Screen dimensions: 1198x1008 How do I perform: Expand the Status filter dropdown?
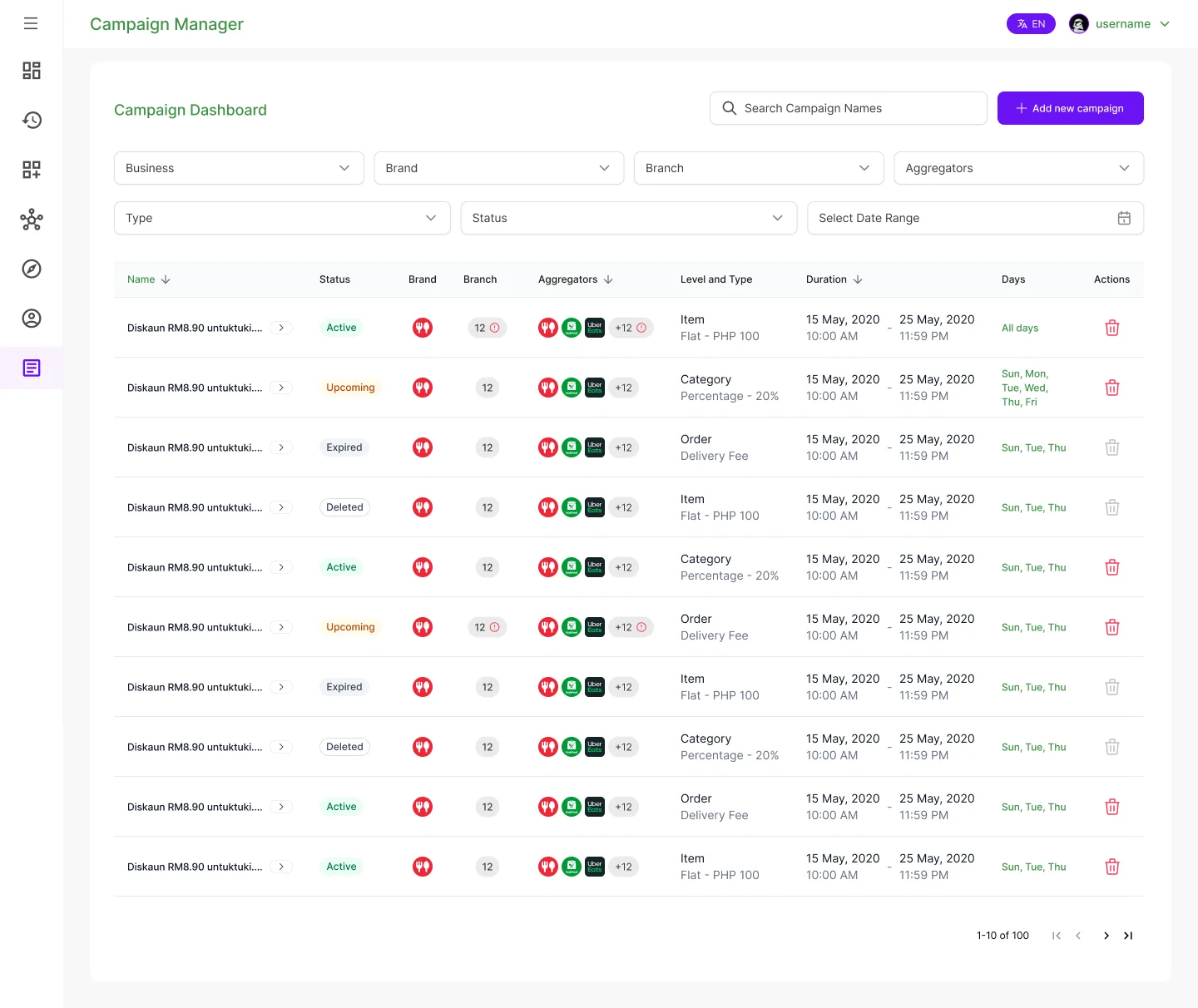[629, 218]
